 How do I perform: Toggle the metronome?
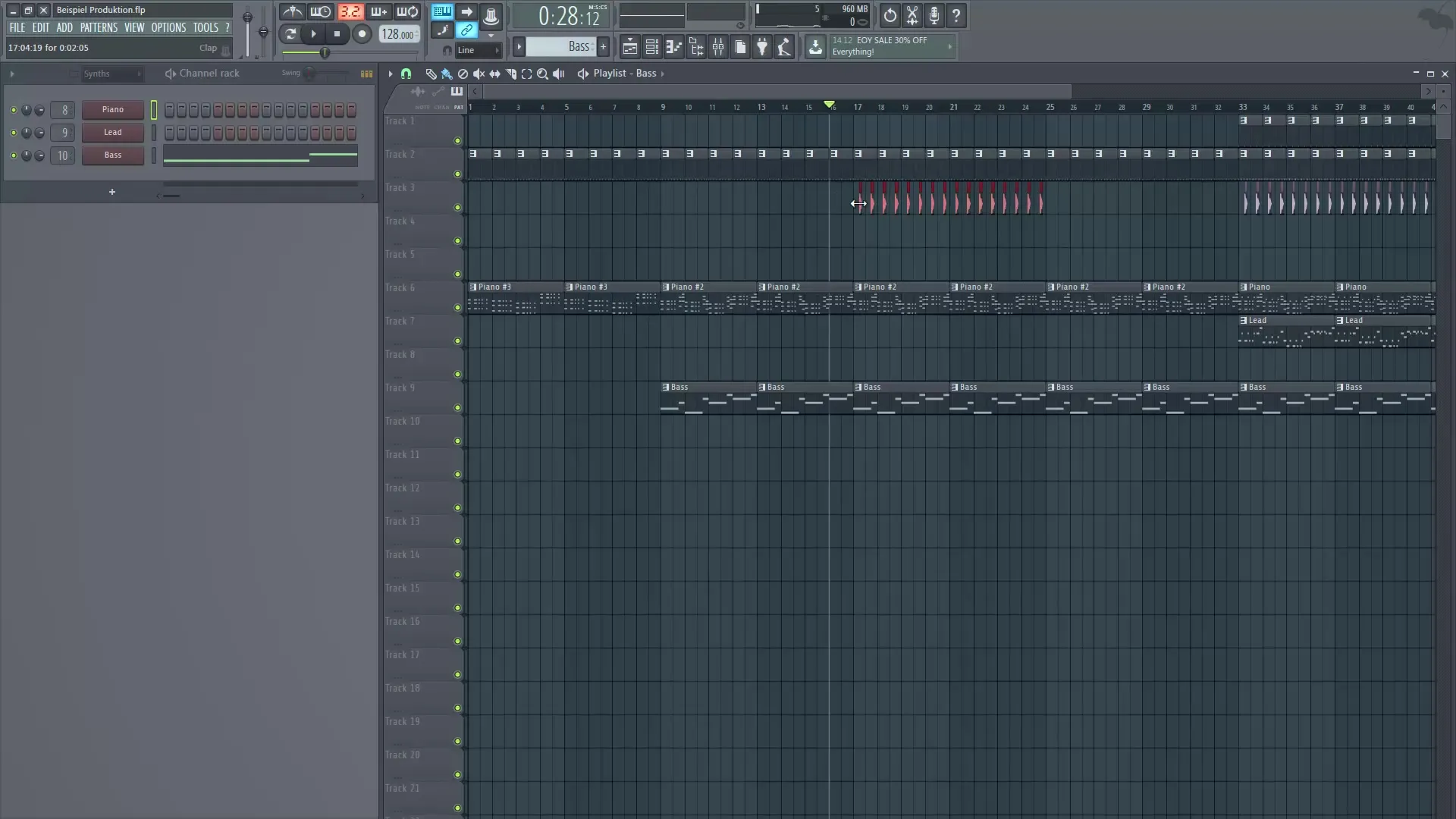[x=292, y=11]
